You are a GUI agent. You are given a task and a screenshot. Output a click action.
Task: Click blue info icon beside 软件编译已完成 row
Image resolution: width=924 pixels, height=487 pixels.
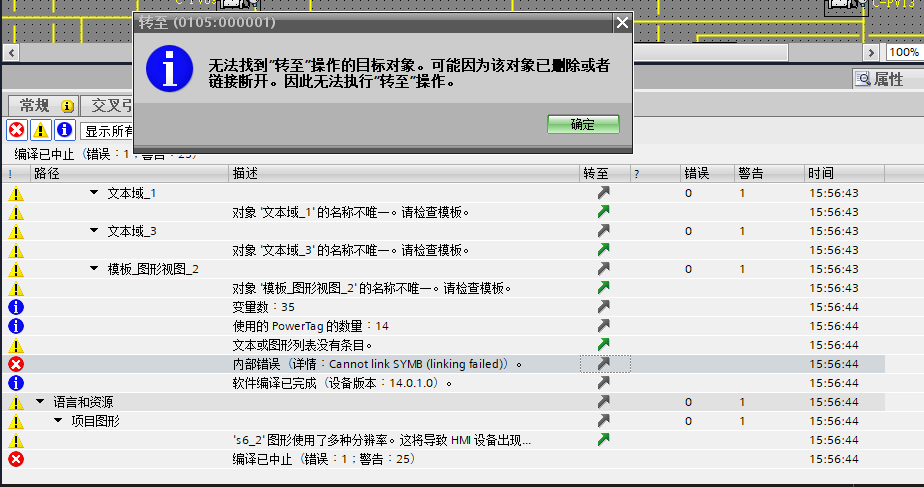tap(16, 383)
